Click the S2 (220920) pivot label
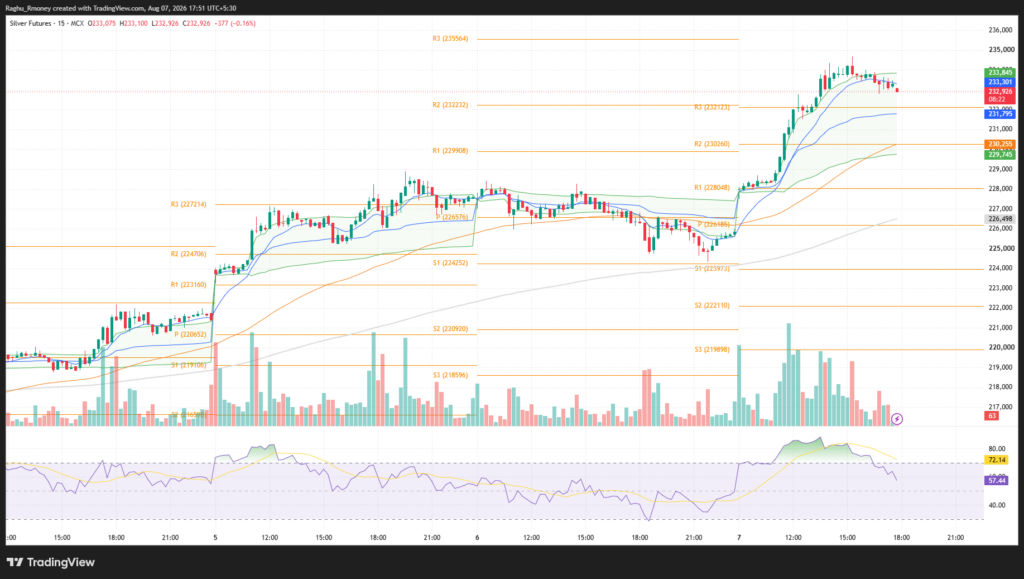Image resolution: width=1024 pixels, height=579 pixels. point(450,329)
